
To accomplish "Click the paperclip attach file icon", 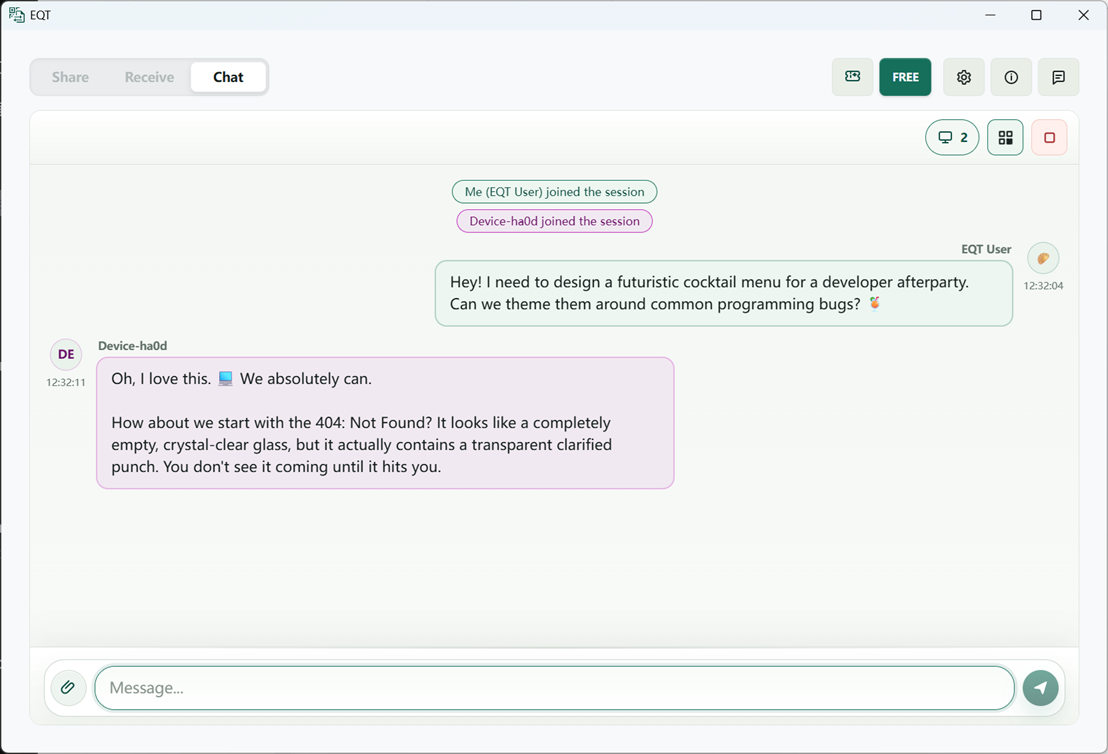I will tap(69, 687).
